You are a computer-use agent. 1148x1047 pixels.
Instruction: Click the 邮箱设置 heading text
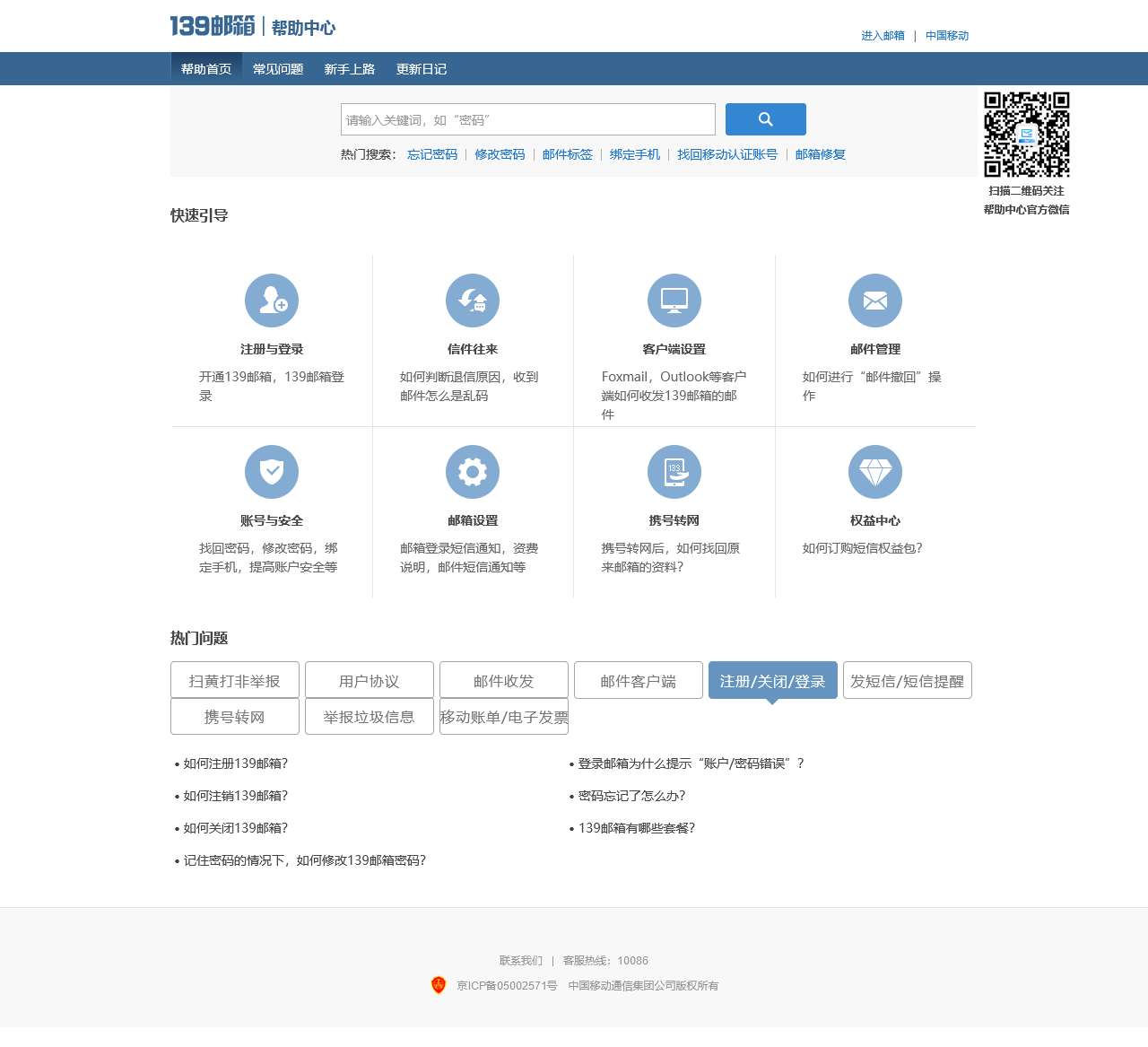point(473,520)
